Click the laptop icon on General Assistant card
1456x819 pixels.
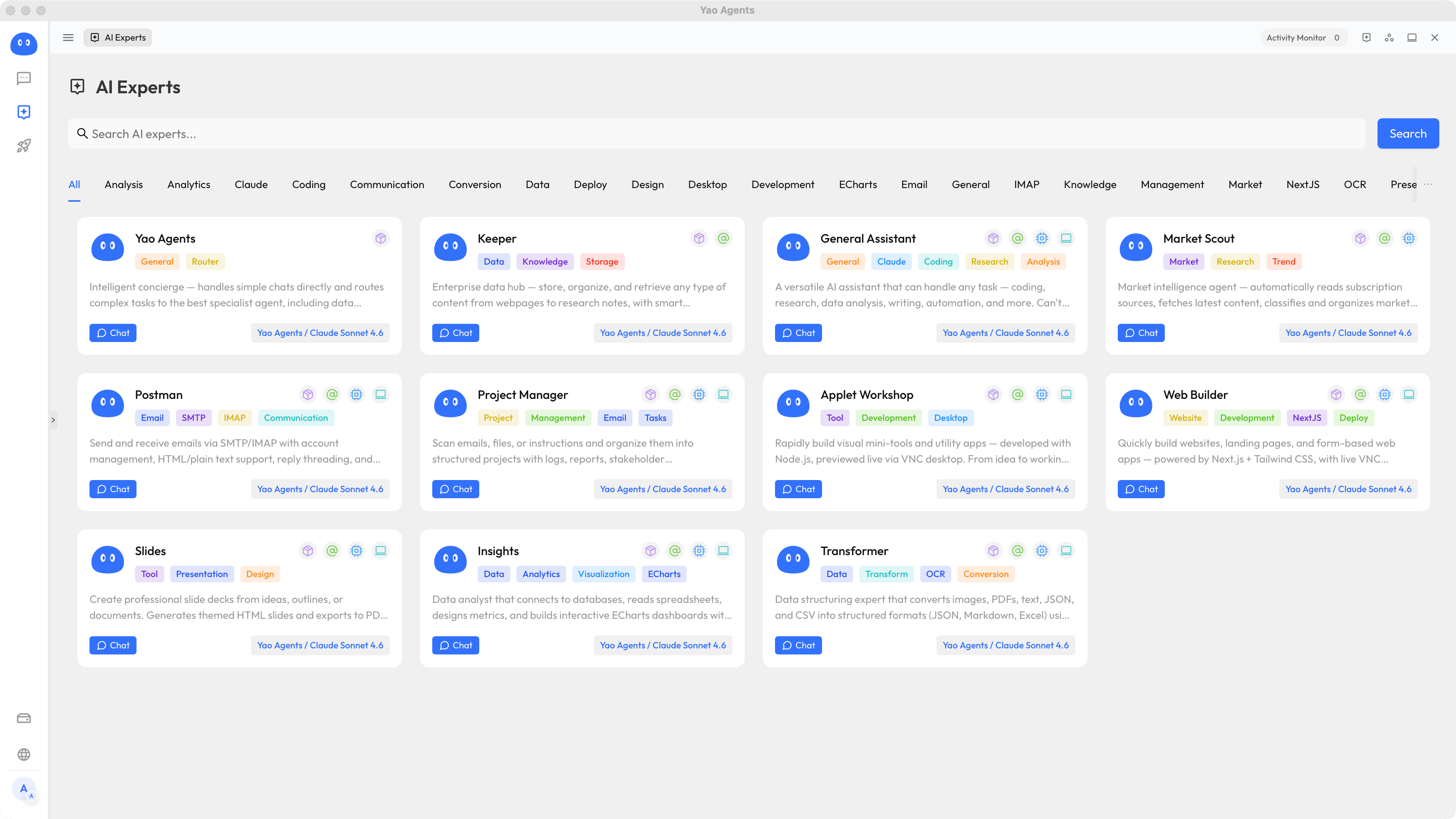1066,238
